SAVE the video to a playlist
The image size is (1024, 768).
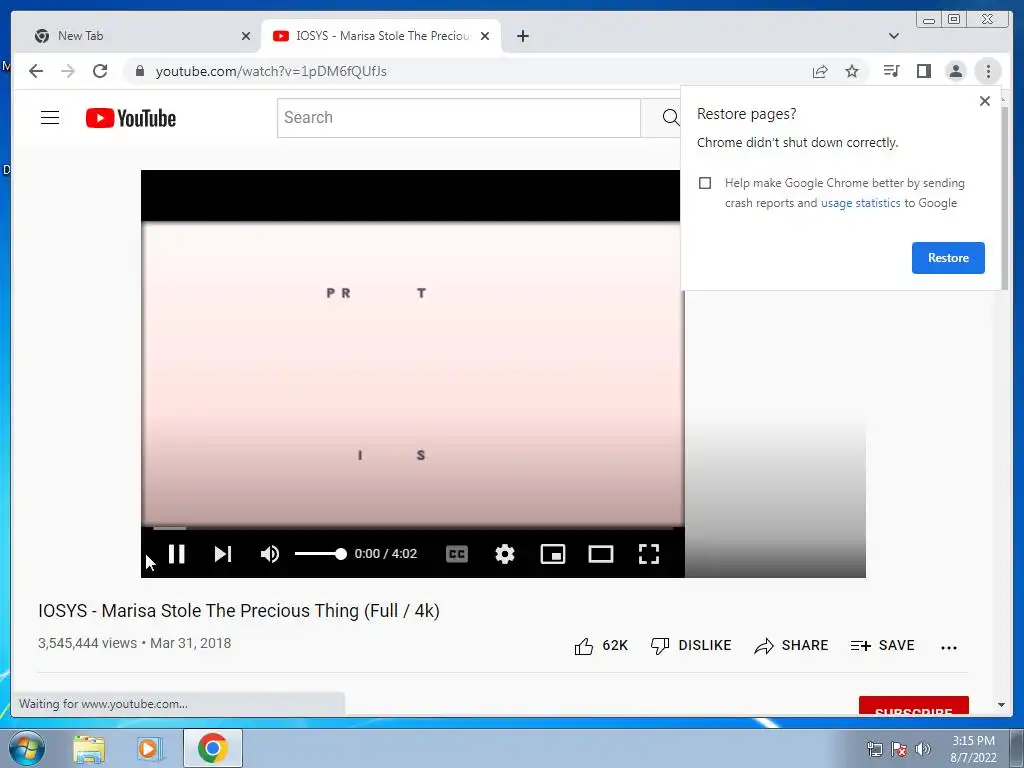882,646
